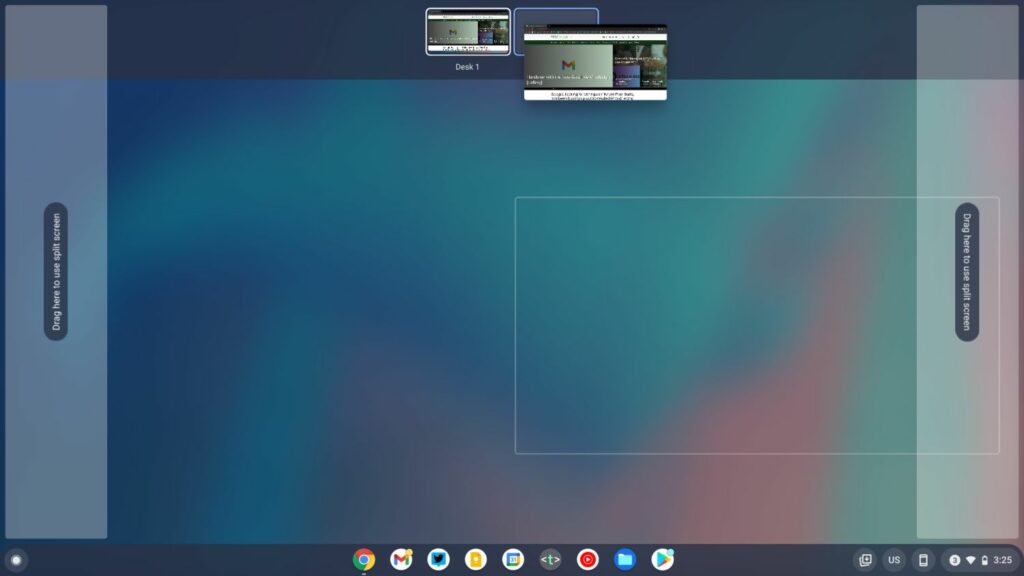Select Desk 1
The height and width of the screenshot is (576, 1024).
[x=467, y=32]
